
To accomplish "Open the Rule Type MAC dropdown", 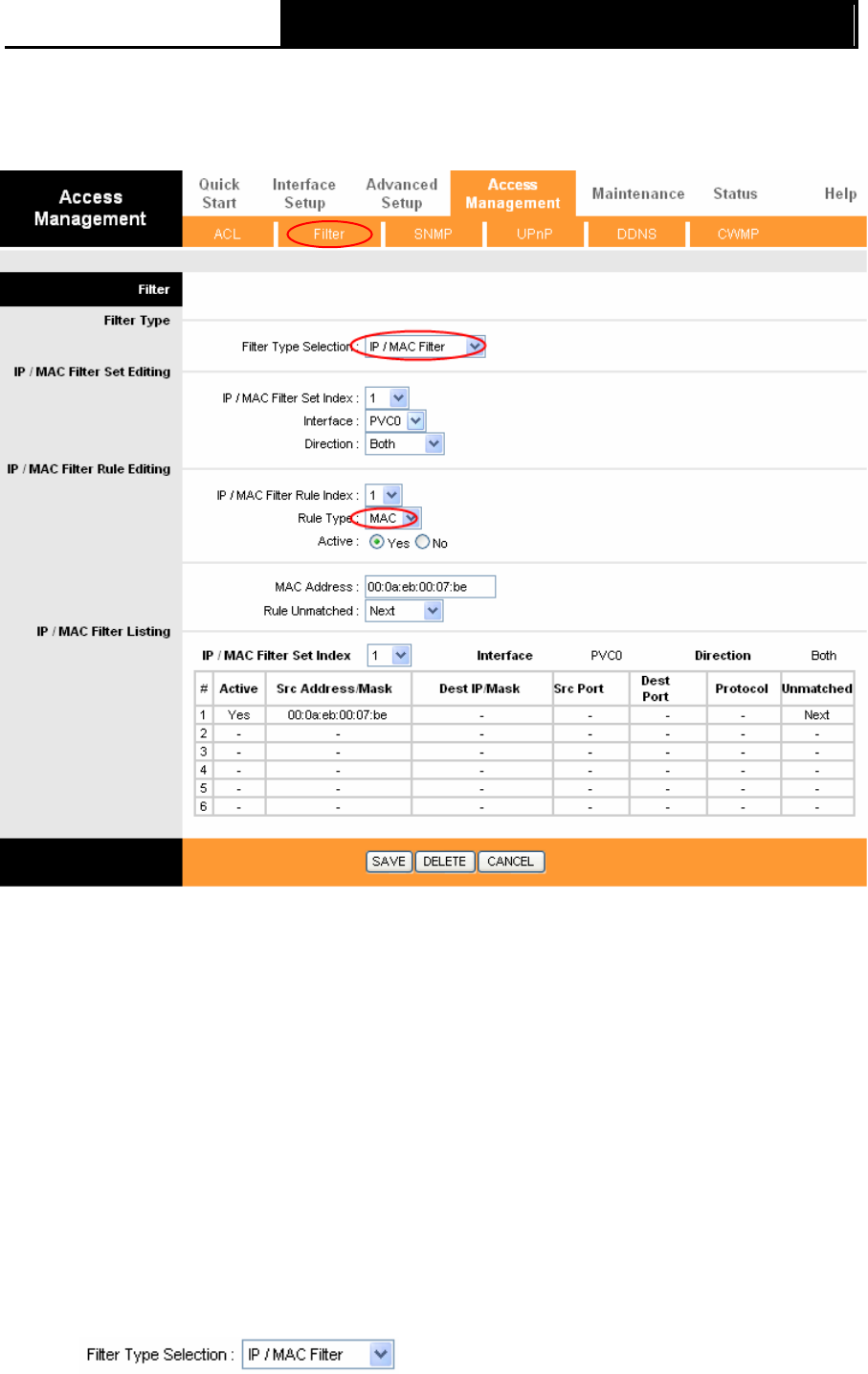I will tap(392, 518).
